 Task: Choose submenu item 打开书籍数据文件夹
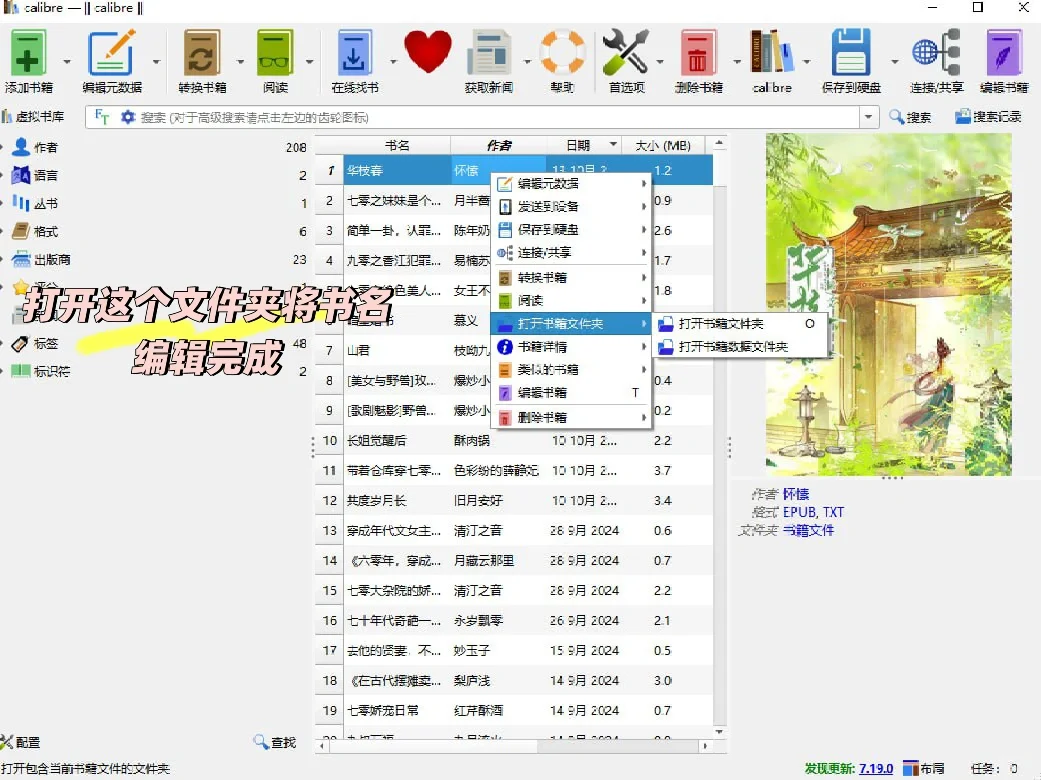point(740,347)
